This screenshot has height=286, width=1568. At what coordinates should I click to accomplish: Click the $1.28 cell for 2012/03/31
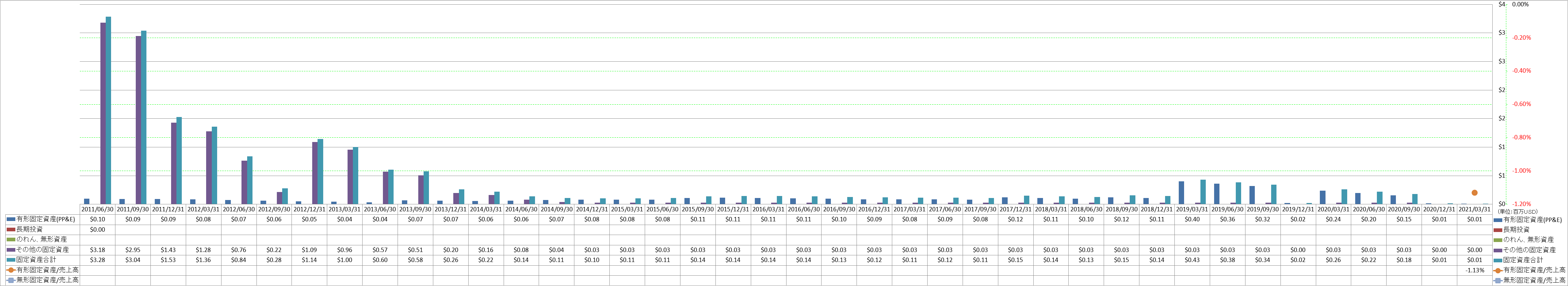click(x=203, y=250)
